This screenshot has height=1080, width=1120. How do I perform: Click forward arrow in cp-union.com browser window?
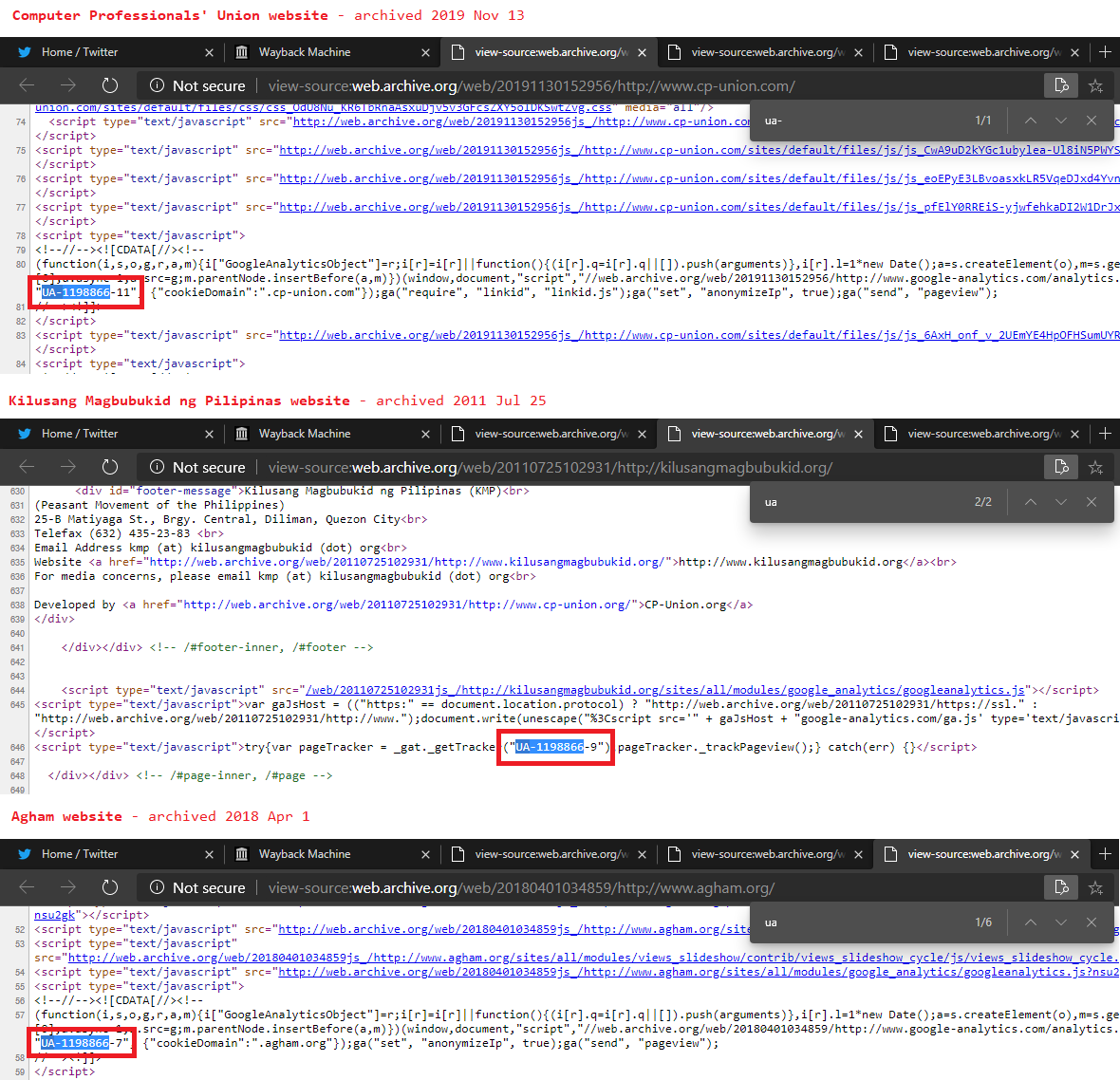pyautogui.click(x=67, y=85)
